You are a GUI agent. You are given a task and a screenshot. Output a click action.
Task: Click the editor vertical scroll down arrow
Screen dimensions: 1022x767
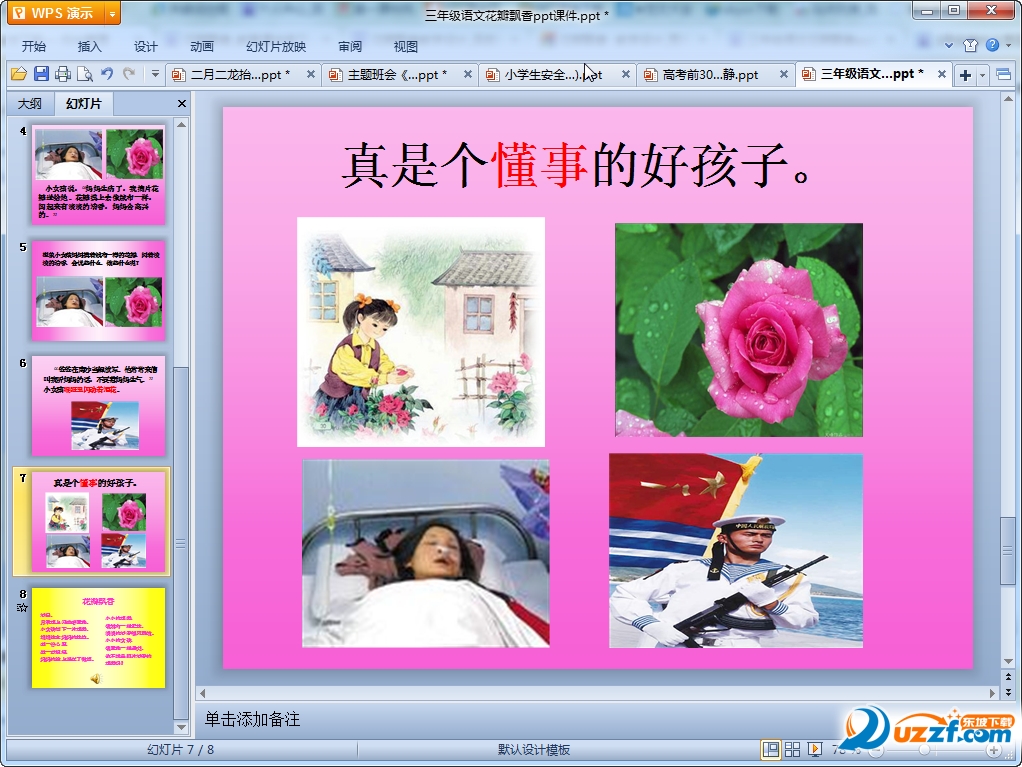pos(1008,661)
